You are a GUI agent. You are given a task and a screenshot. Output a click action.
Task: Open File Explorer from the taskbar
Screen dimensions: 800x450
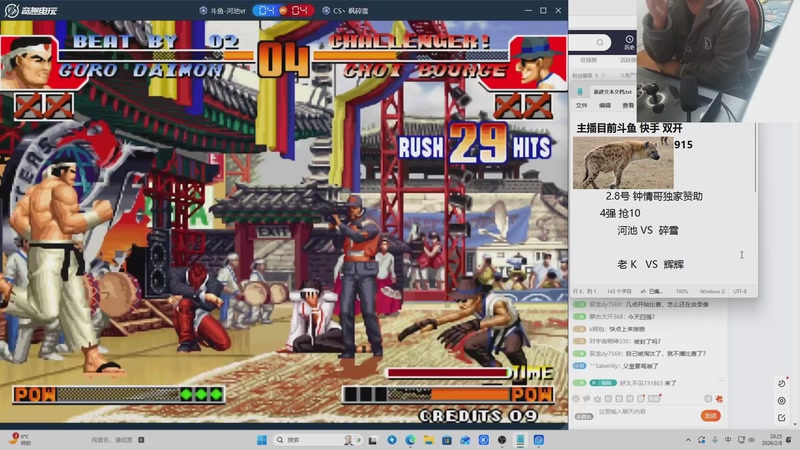[429, 440]
